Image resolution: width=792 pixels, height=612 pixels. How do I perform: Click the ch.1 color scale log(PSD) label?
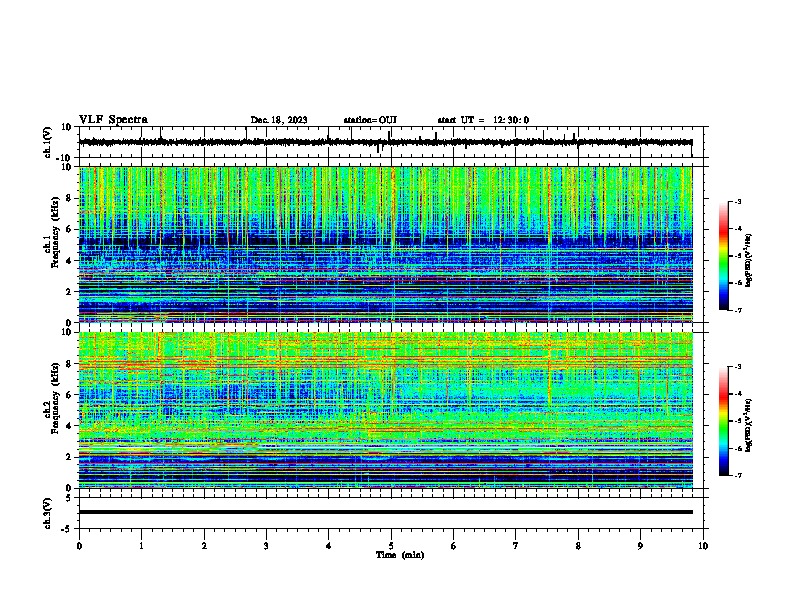[x=749, y=260]
